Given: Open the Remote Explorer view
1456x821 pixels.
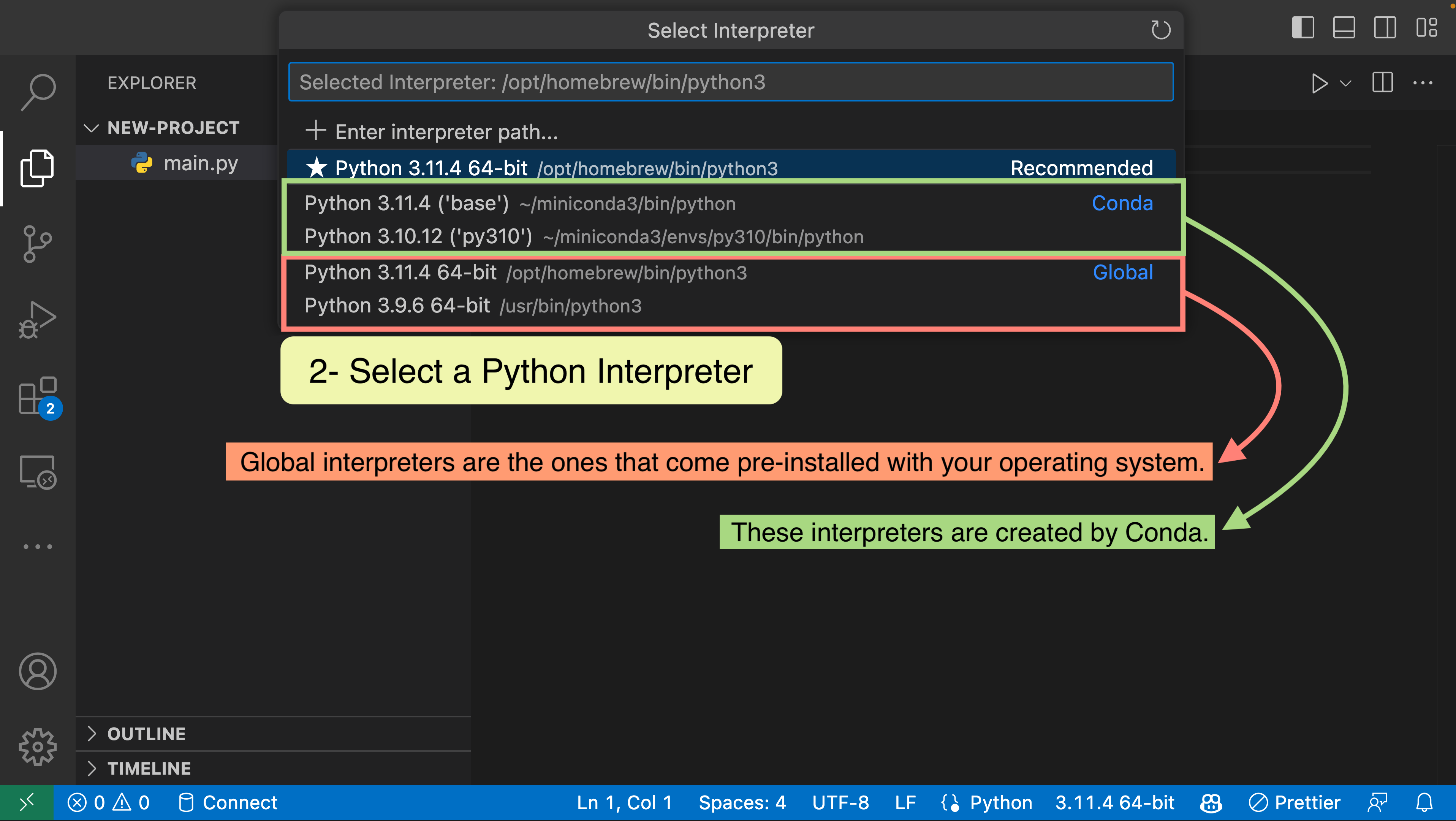Looking at the screenshot, I should (x=38, y=472).
